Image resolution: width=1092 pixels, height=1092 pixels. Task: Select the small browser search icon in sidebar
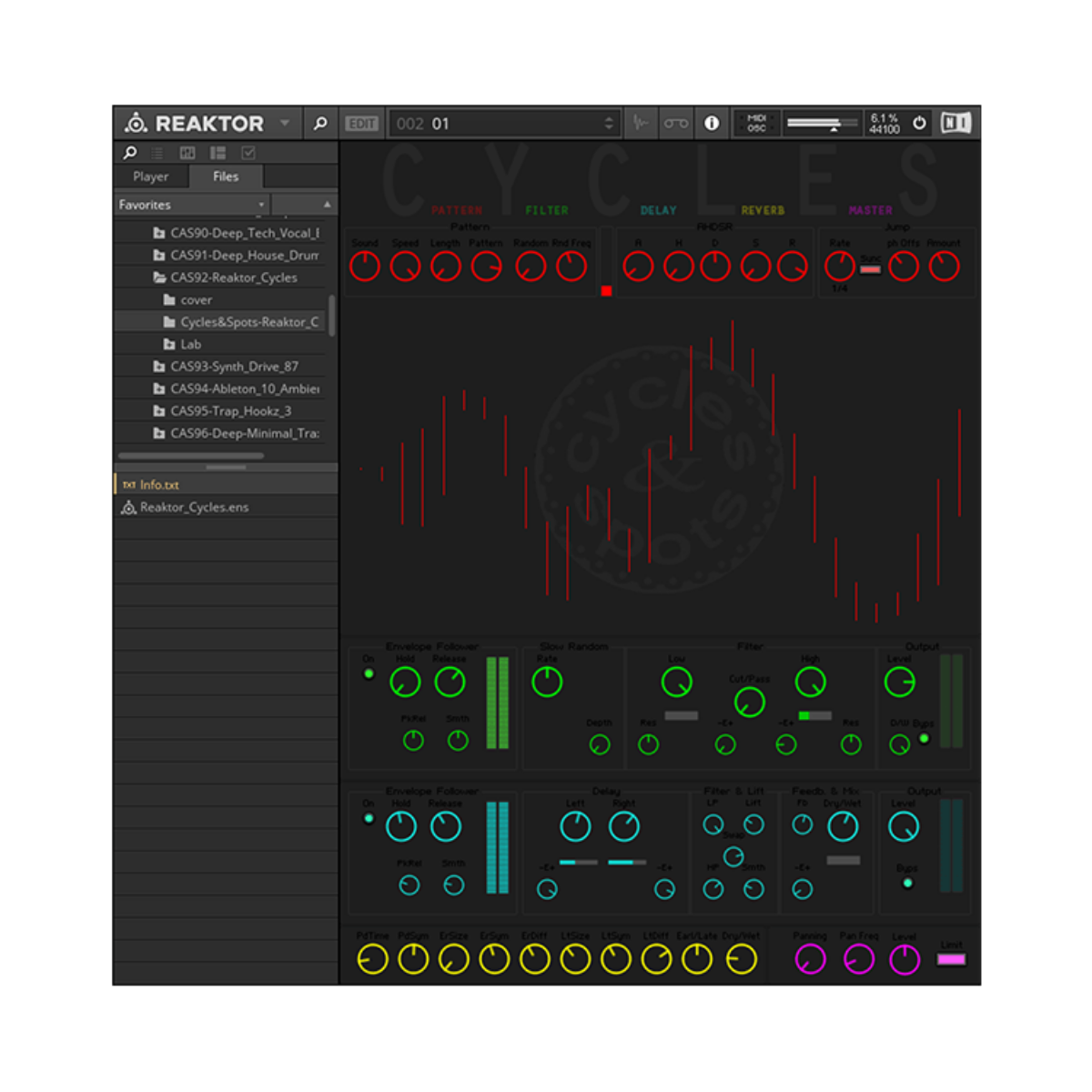(130, 152)
